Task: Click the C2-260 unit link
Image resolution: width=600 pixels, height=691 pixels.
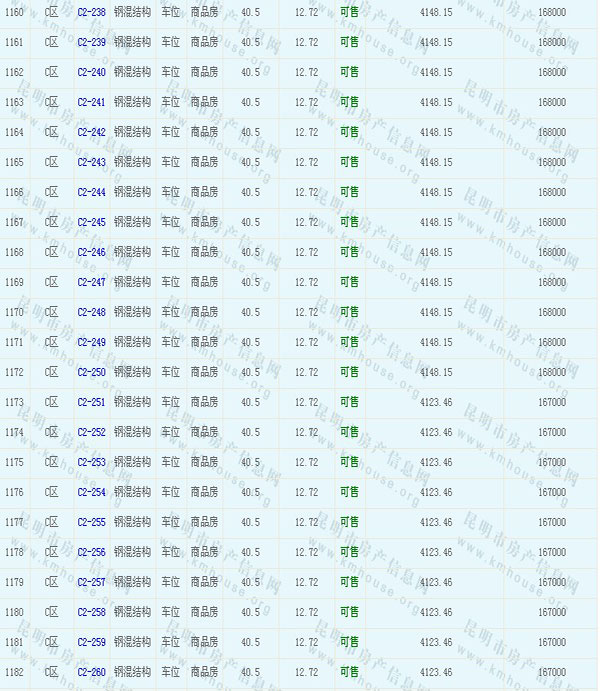Action: pos(91,672)
